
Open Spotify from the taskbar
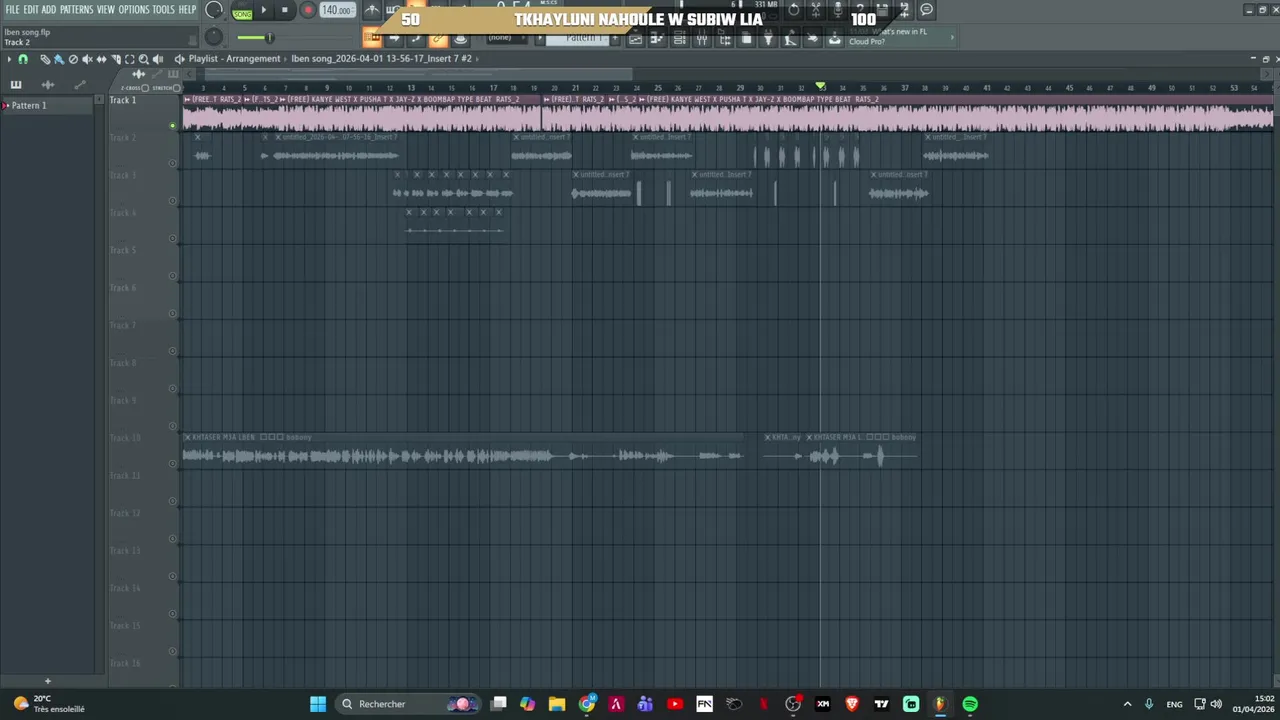coord(970,704)
